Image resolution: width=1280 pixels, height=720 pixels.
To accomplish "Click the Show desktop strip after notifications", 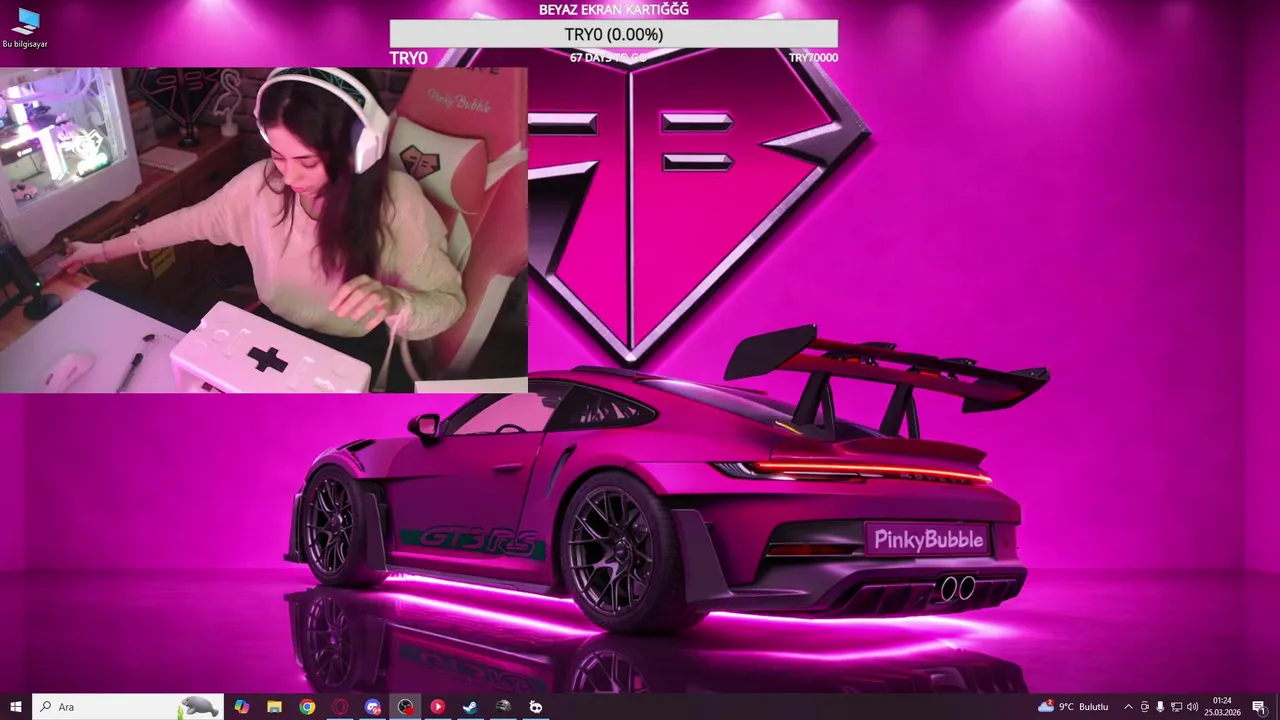I will click(x=1277, y=707).
